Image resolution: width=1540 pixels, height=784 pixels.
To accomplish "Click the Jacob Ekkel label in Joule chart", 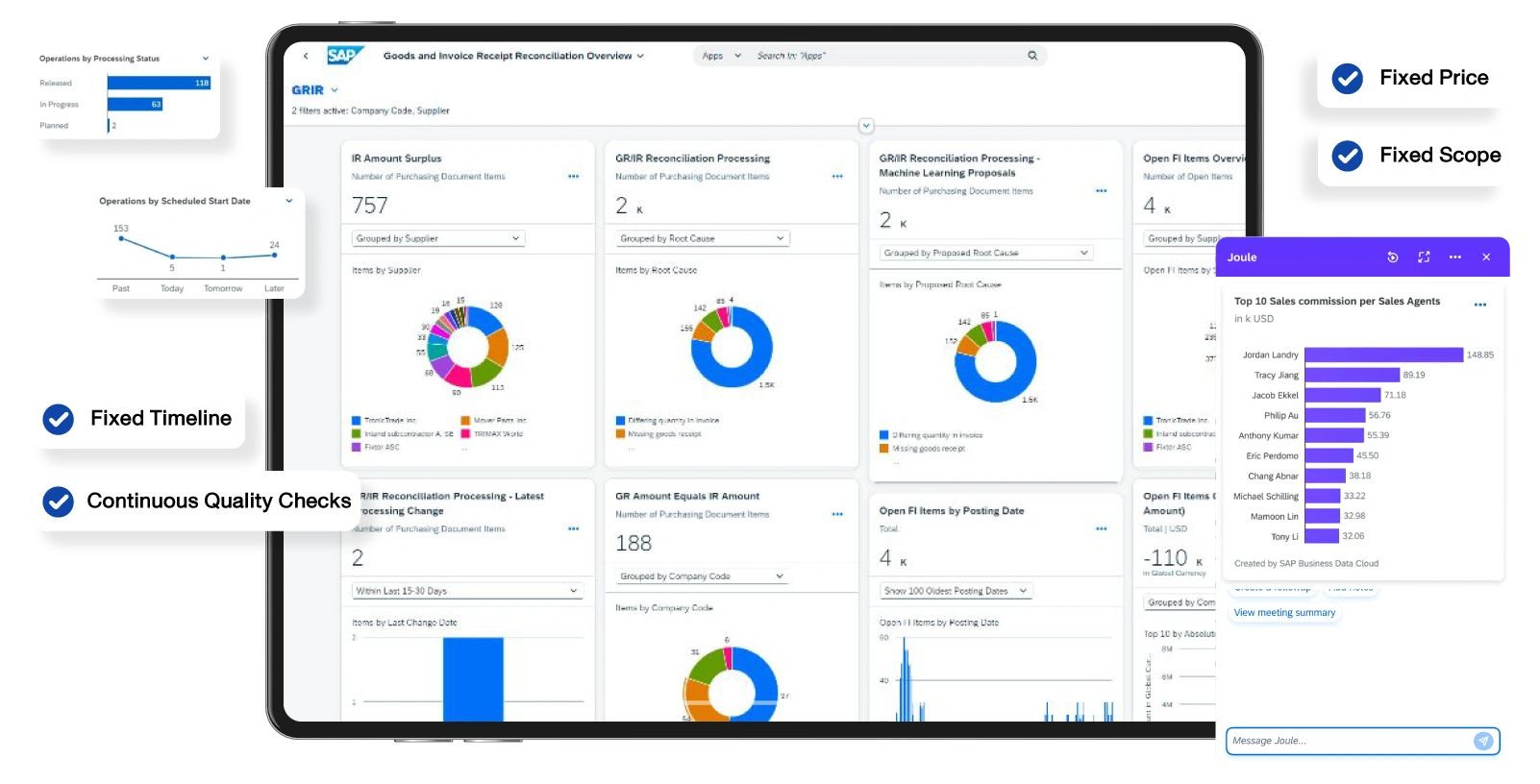I will [1275, 396].
